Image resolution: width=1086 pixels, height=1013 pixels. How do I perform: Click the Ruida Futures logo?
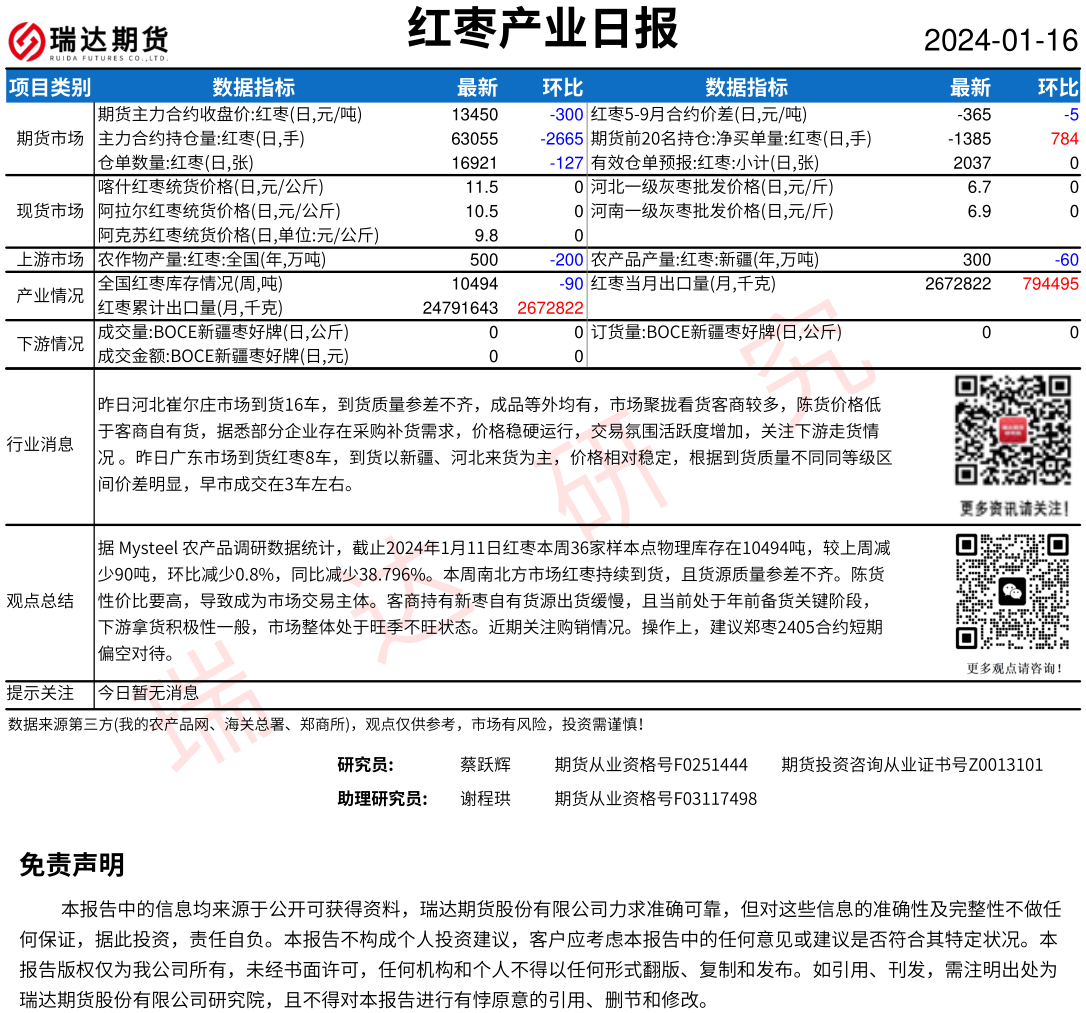pyautogui.click(x=88, y=40)
